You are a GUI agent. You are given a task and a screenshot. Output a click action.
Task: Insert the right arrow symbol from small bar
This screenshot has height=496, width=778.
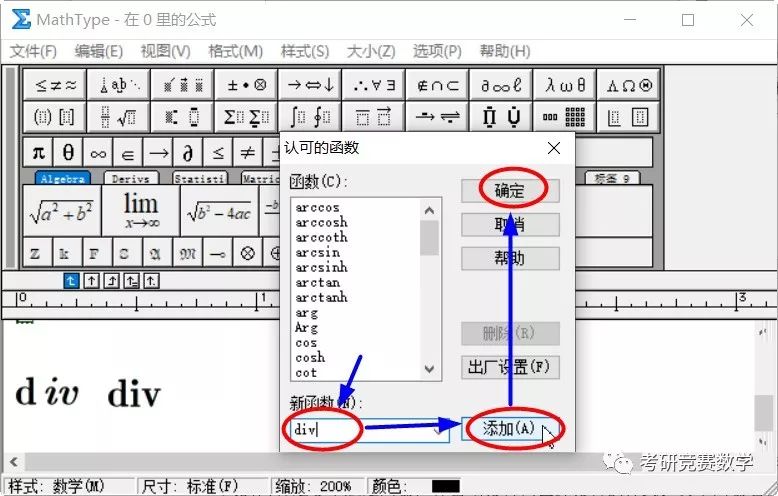click(x=158, y=153)
